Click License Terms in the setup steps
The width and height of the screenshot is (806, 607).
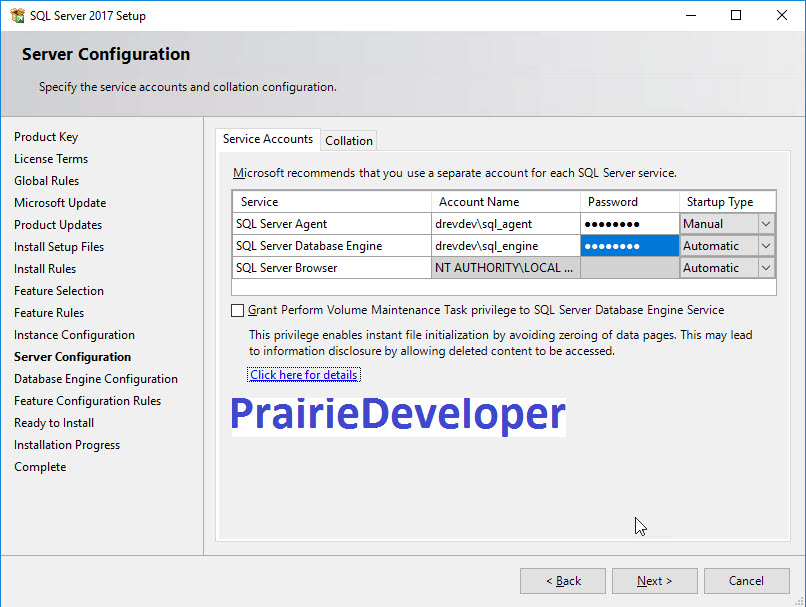click(51, 159)
